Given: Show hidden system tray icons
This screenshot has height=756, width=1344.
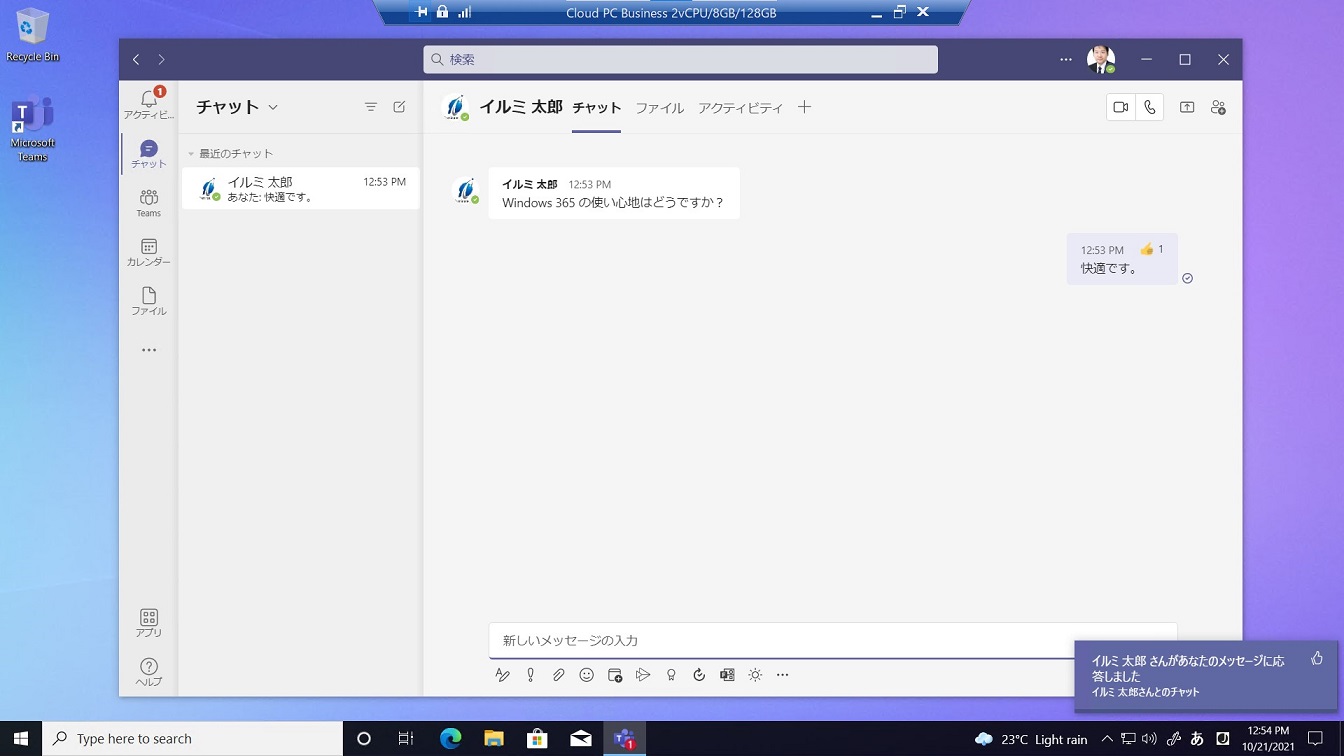Looking at the screenshot, I should tap(1107, 739).
